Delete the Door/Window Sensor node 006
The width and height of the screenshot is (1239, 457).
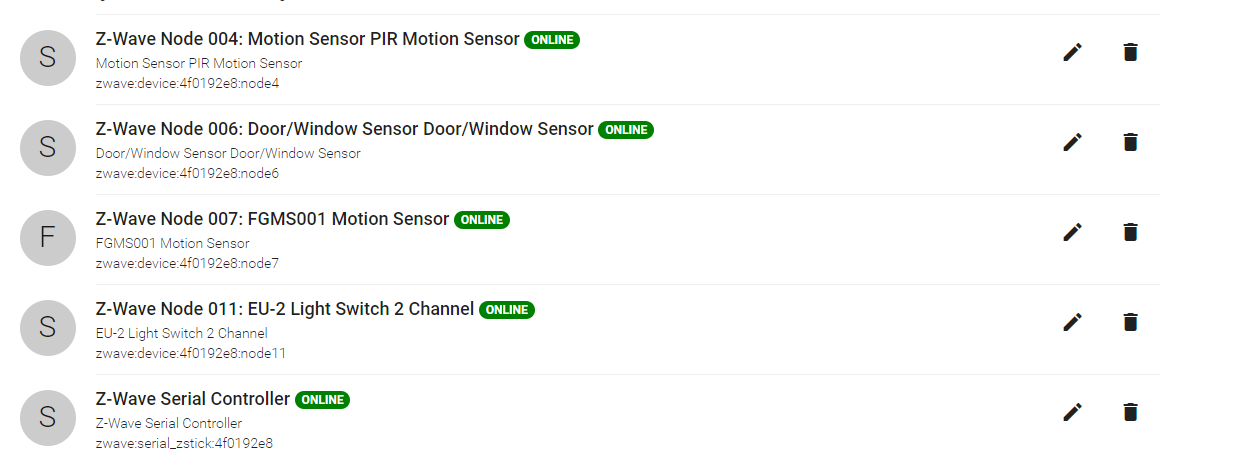pos(1130,142)
